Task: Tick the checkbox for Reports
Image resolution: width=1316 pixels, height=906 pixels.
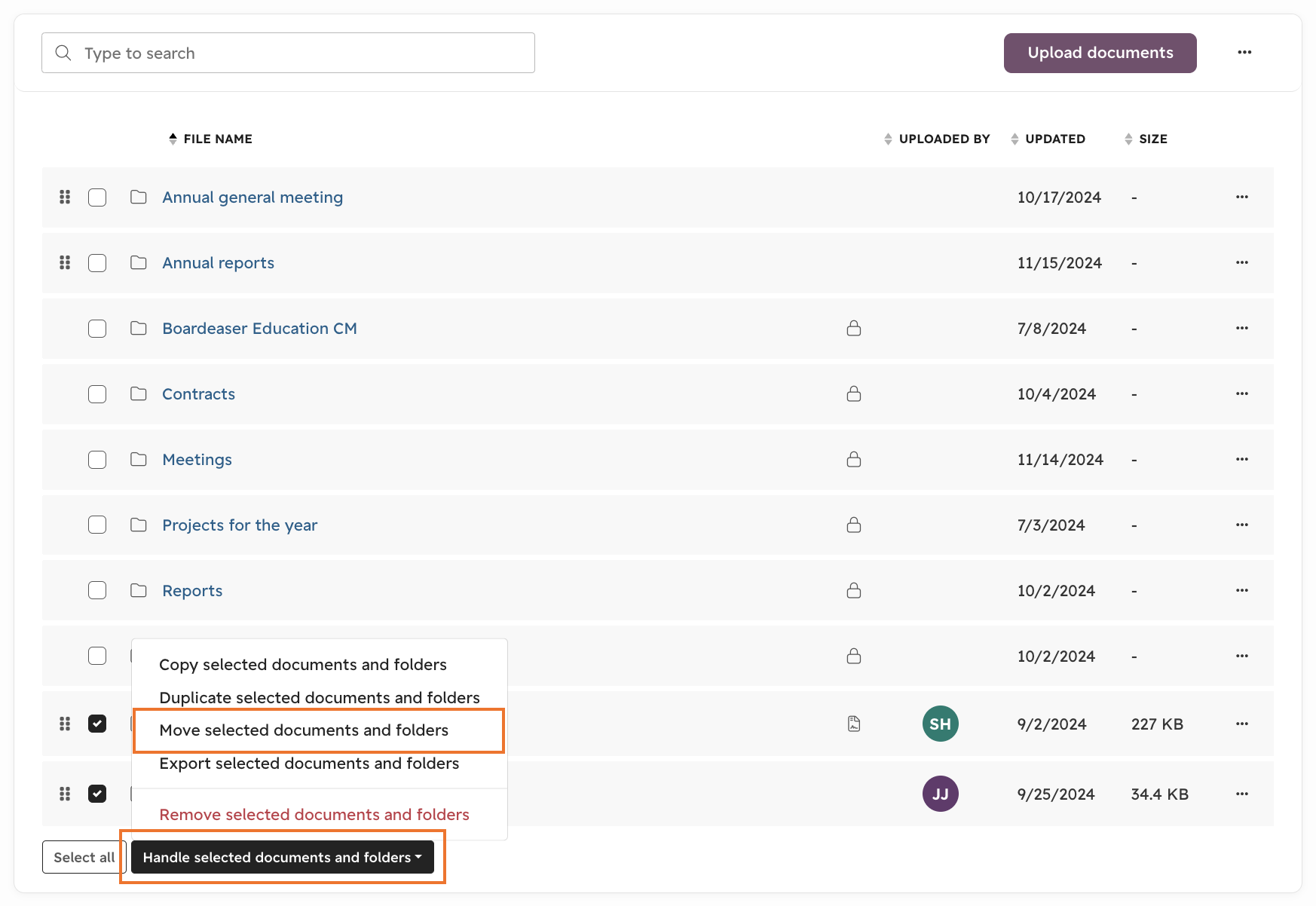Action: click(97, 590)
